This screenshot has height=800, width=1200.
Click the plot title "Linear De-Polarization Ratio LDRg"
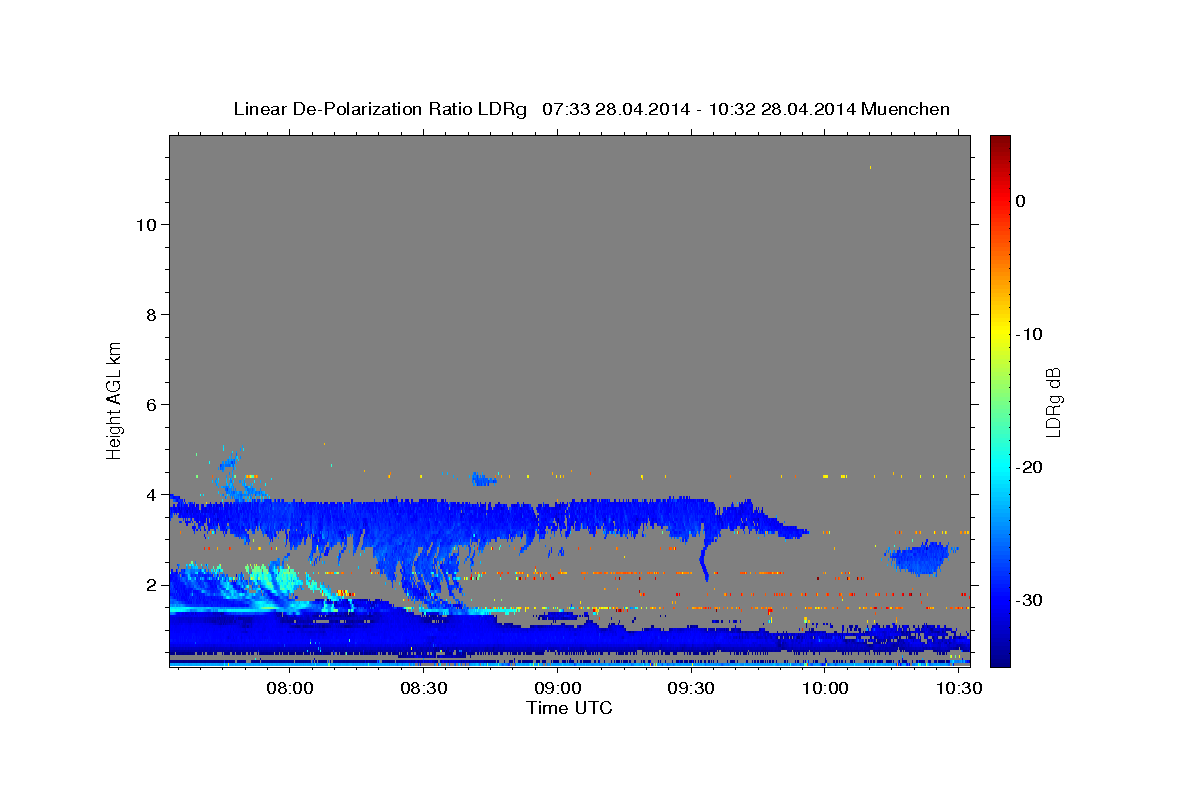click(x=380, y=109)
